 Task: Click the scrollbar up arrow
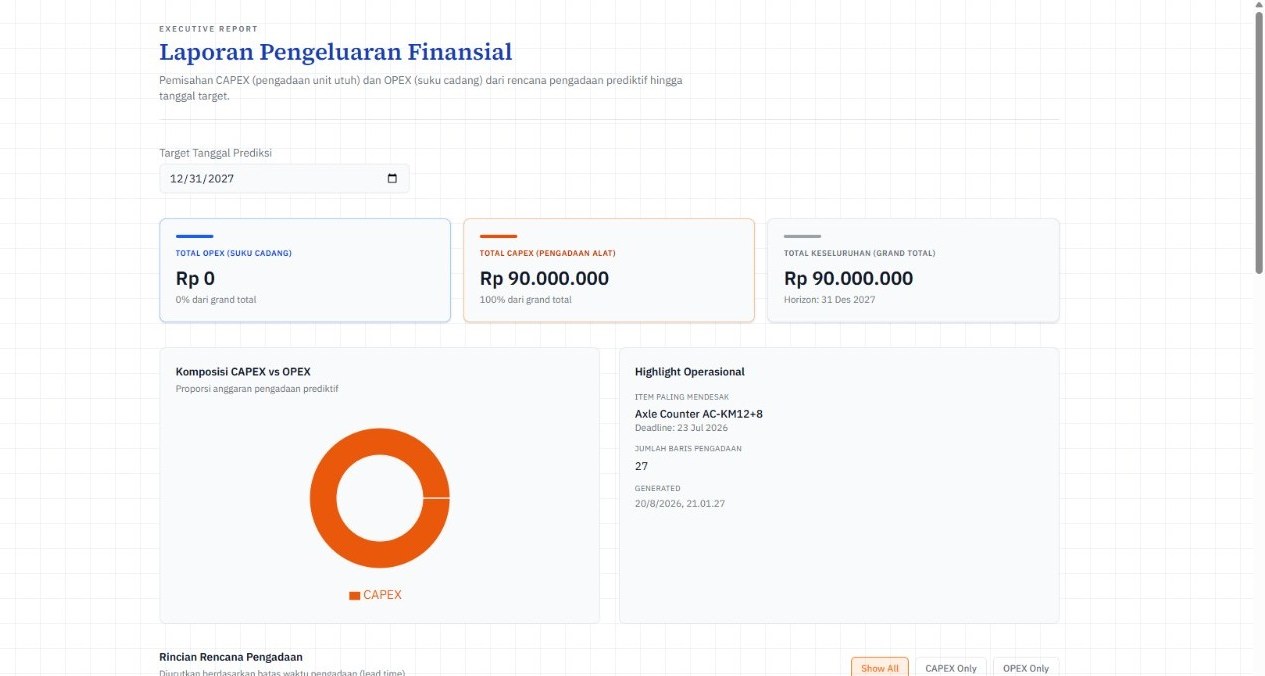pyautogui.click(x=1259, y=6)
